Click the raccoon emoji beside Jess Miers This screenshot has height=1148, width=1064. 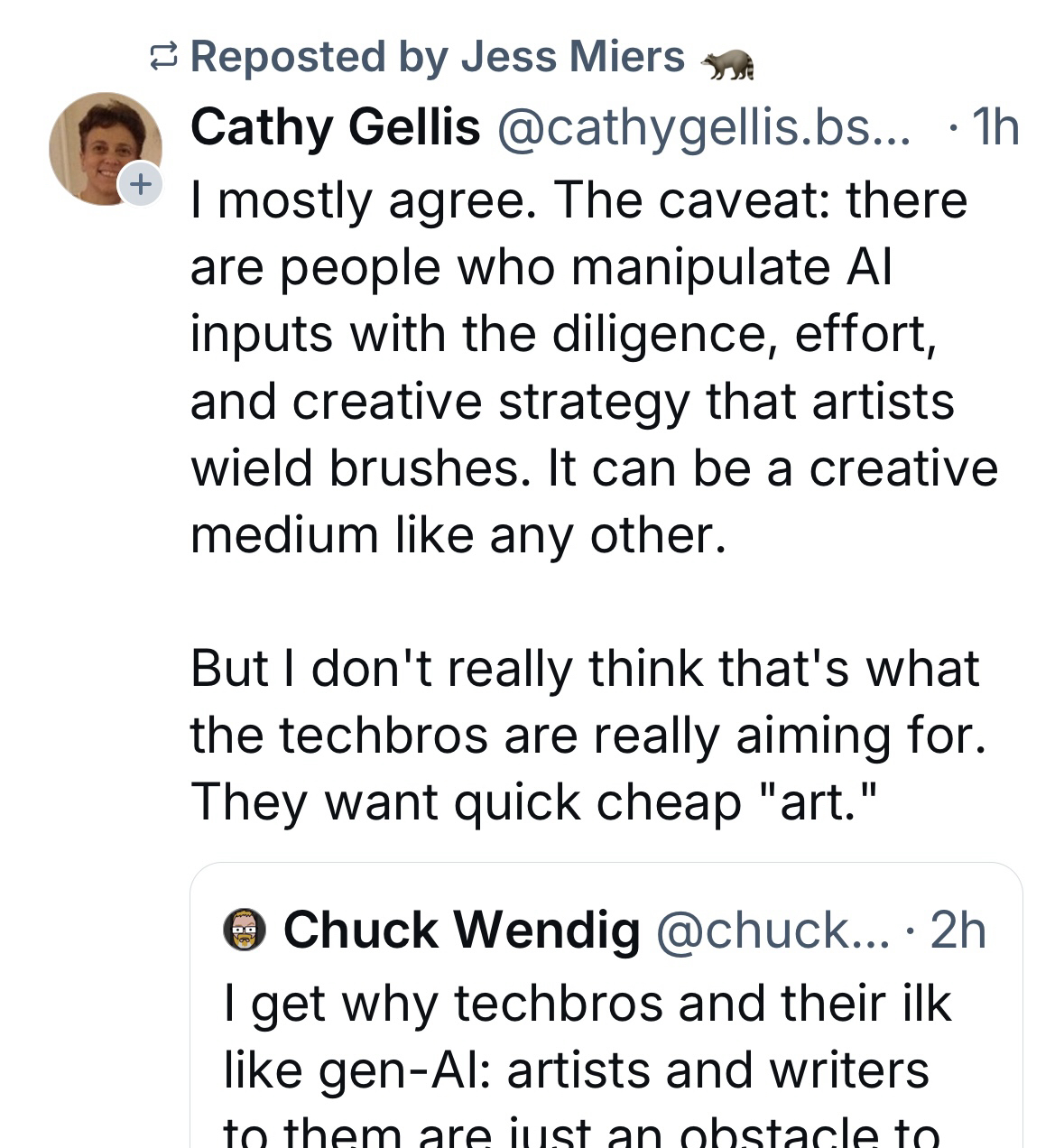(727, 63)
